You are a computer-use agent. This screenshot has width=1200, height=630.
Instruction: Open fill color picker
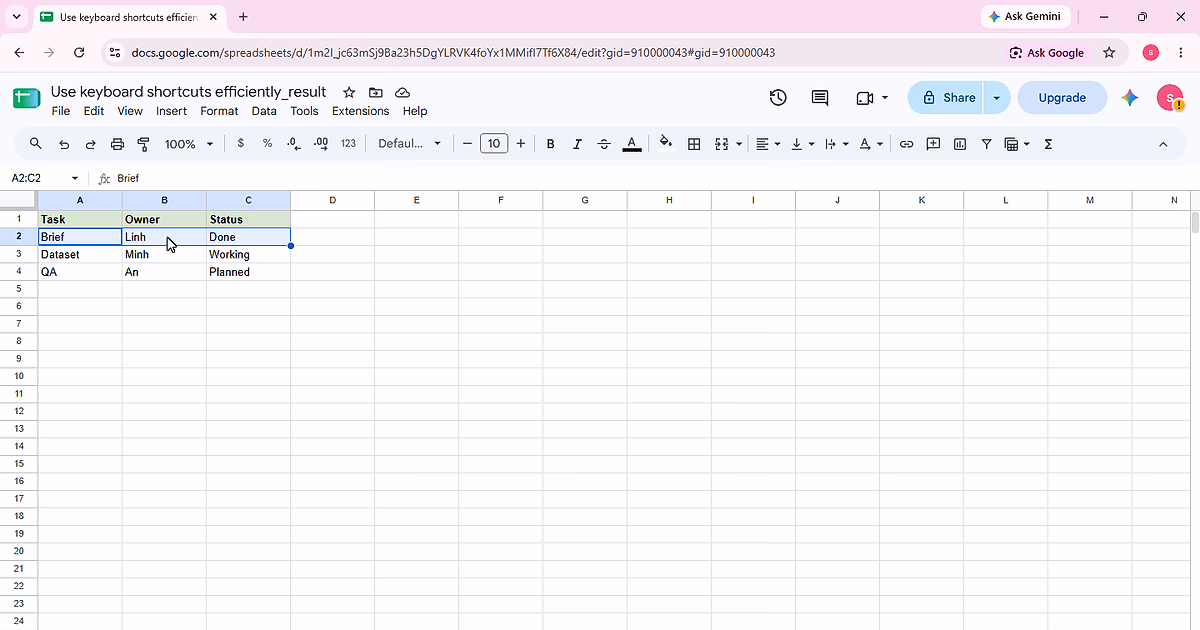667,144
